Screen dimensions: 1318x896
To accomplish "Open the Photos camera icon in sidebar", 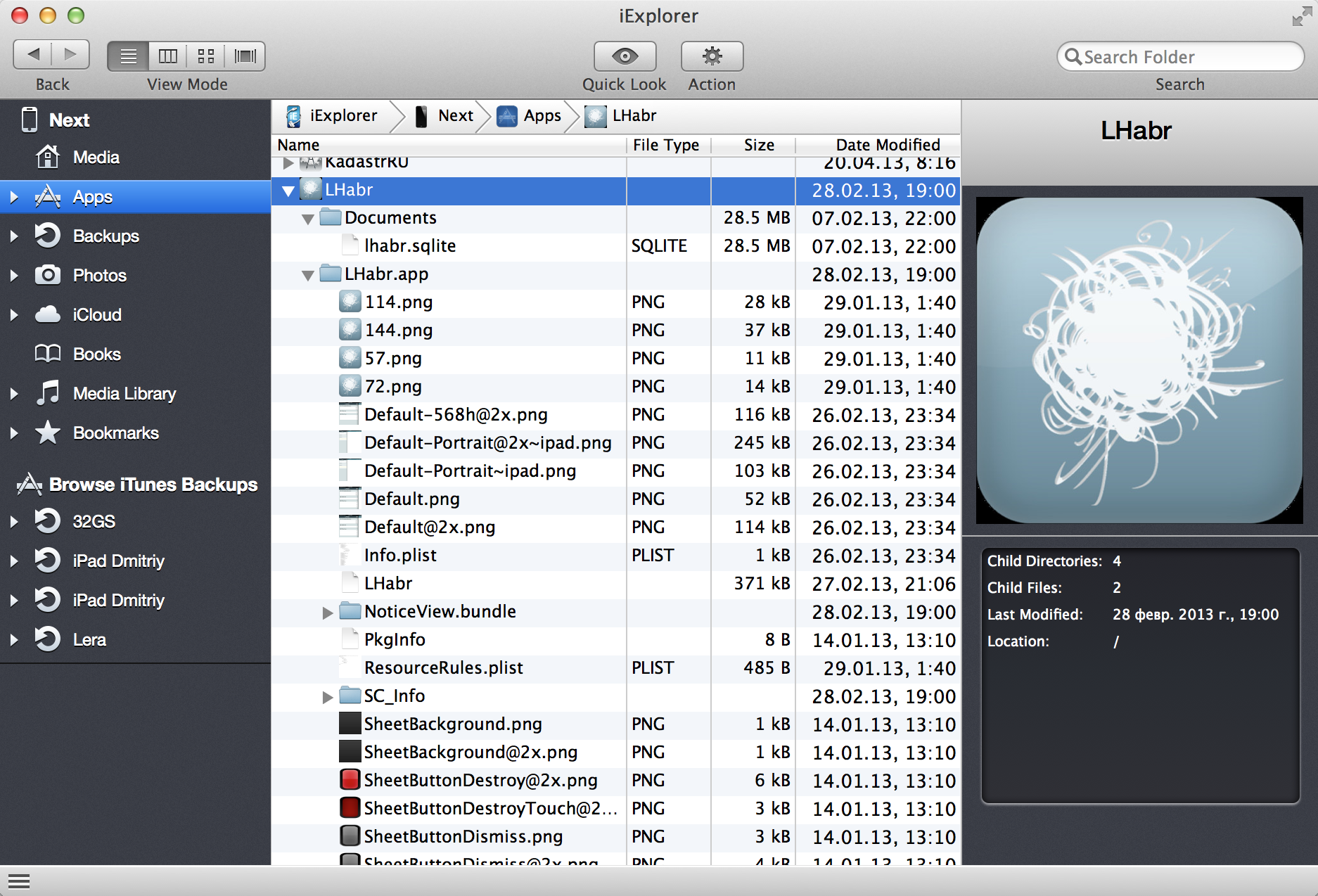I will pyautogui.click(x=48, y=275).
